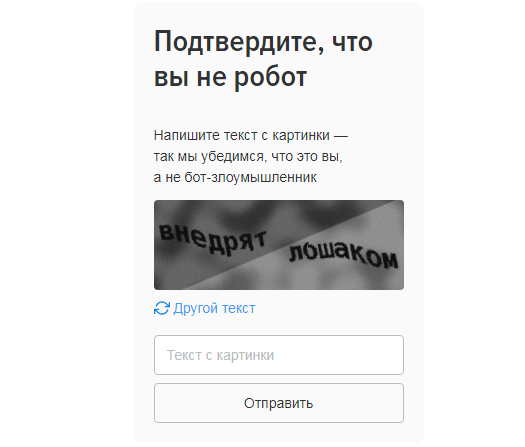Click the line так мы убедимся, что это вы
This screenshot has width=525, height=447.
pos(248,156)
